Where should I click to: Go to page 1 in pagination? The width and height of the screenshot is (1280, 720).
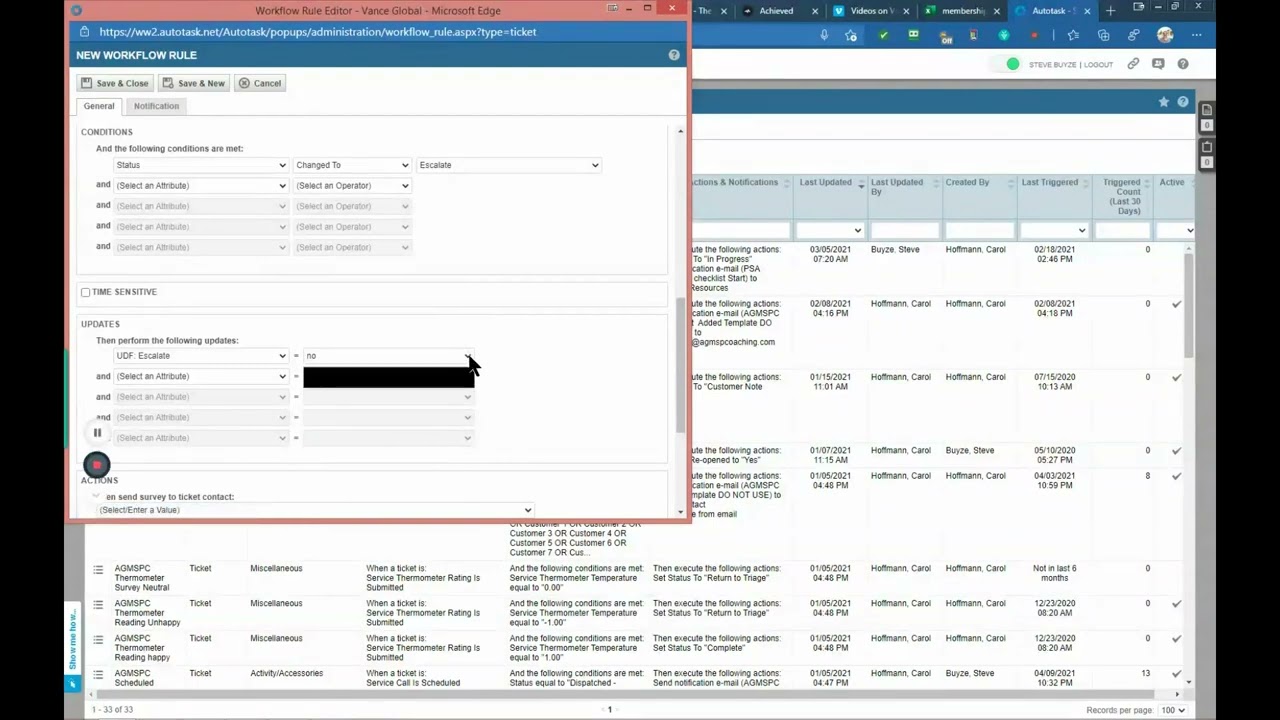click(609, 710)
